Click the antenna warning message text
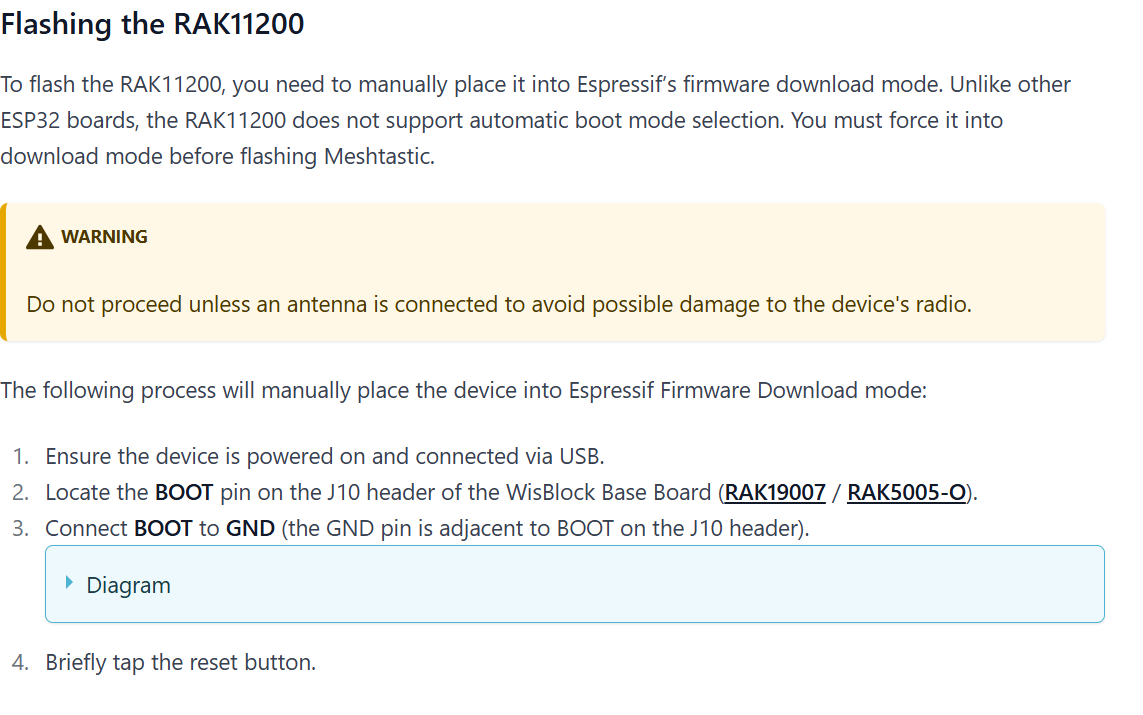Viewport: 1143px width, 715px height. 498,304
